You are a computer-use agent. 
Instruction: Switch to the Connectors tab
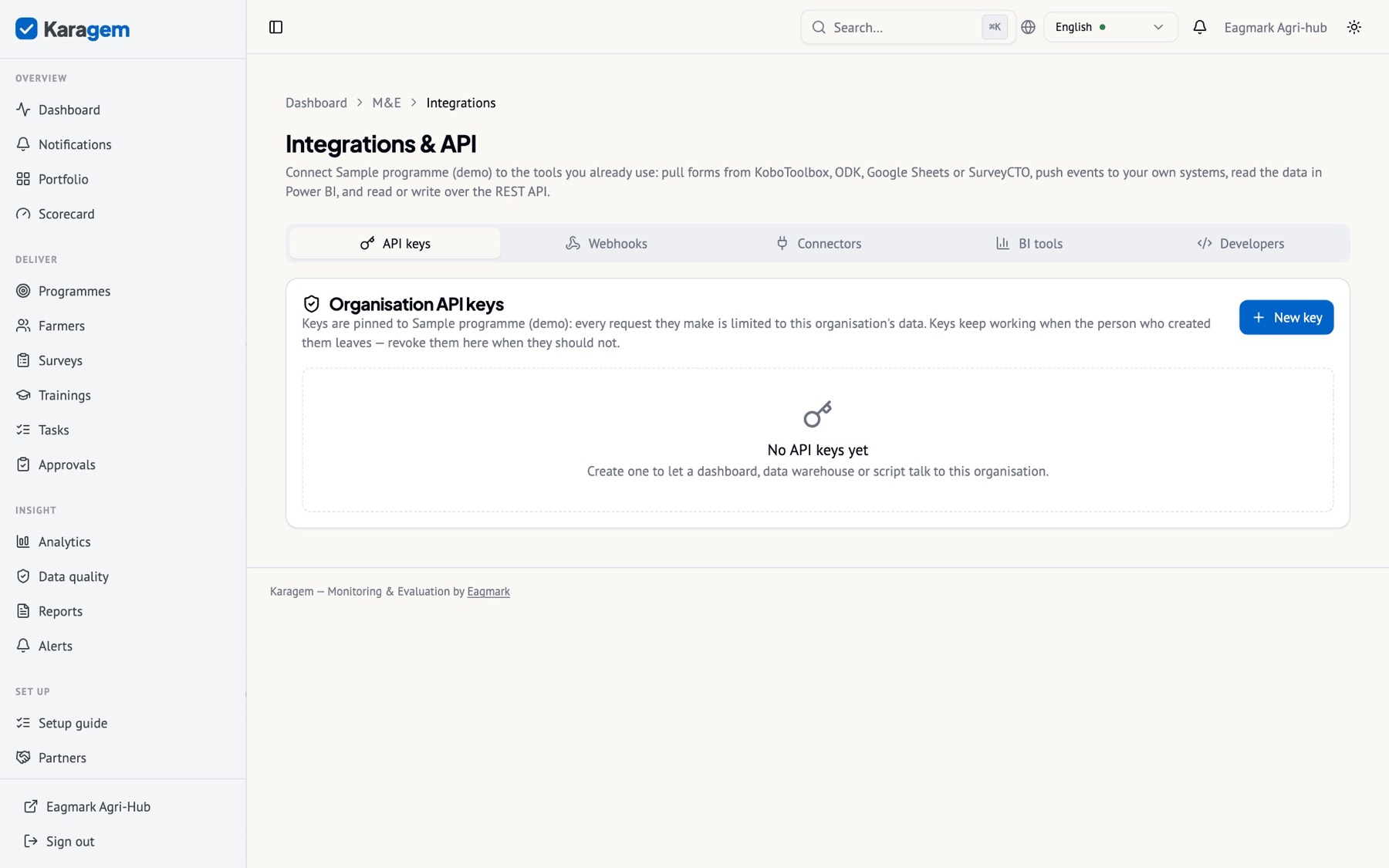click(x=818, y=243)
